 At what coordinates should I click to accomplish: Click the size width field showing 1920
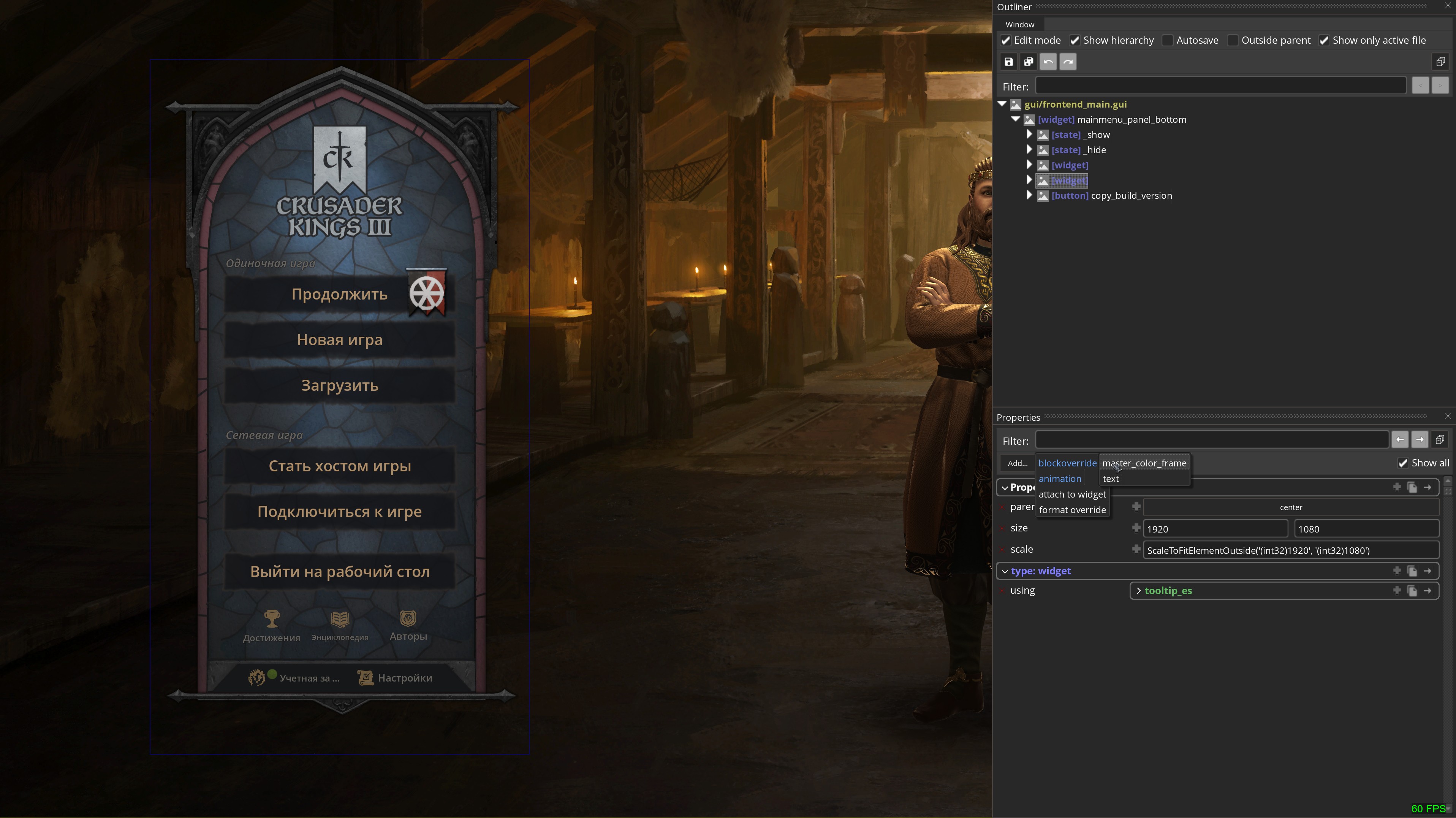coord(1215,529)
